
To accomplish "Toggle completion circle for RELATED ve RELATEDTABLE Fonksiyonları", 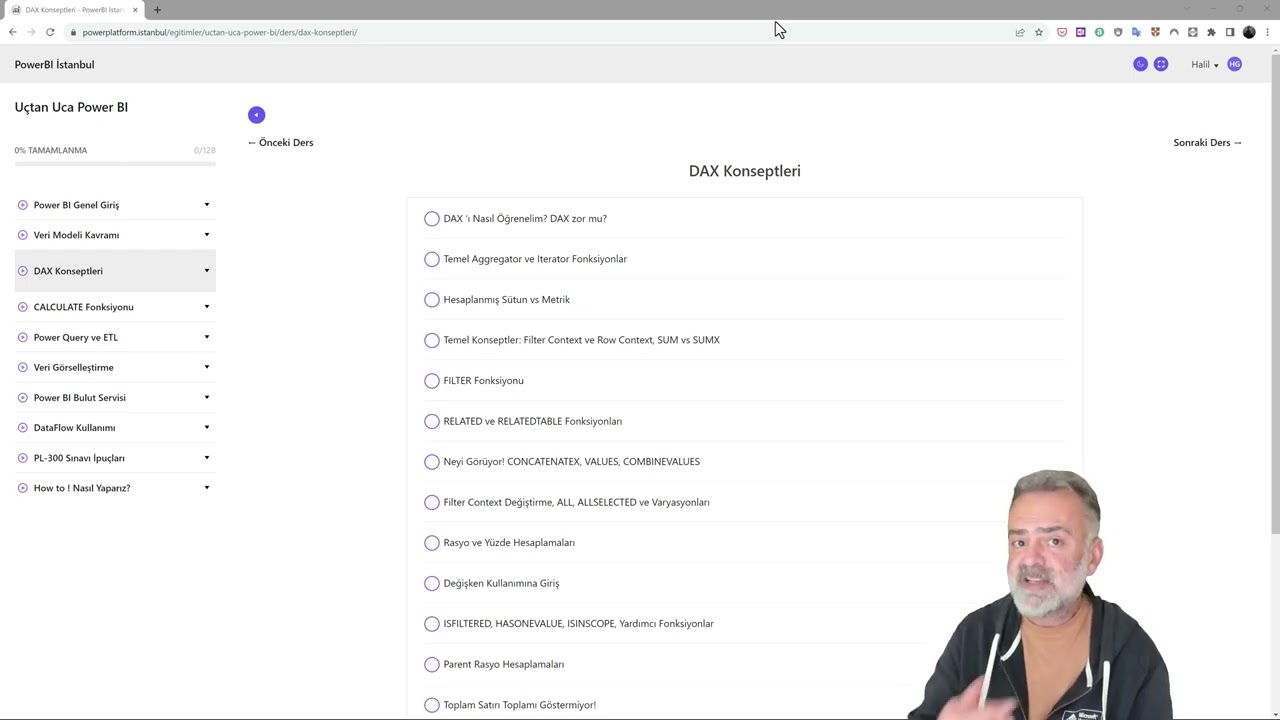I will (432, 421).
